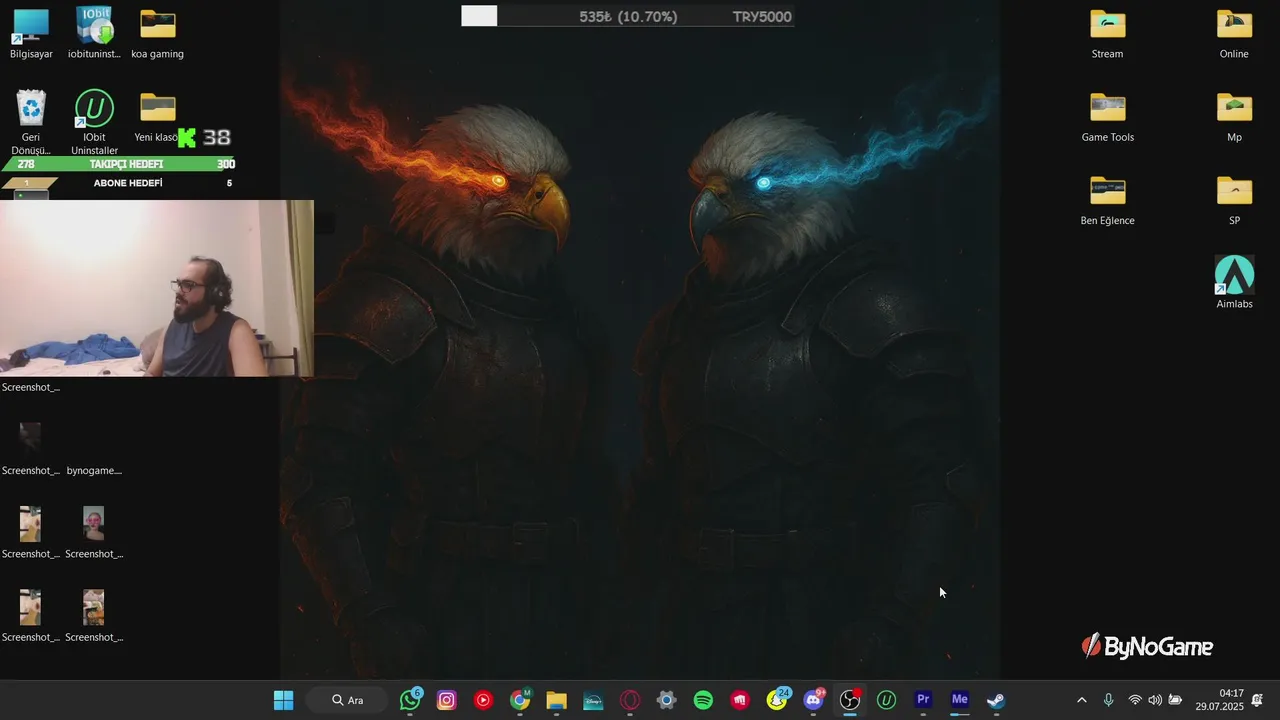The image size is (1280, 720).
Task: Click the microphone tray icon
Action: pos(1108,700)
